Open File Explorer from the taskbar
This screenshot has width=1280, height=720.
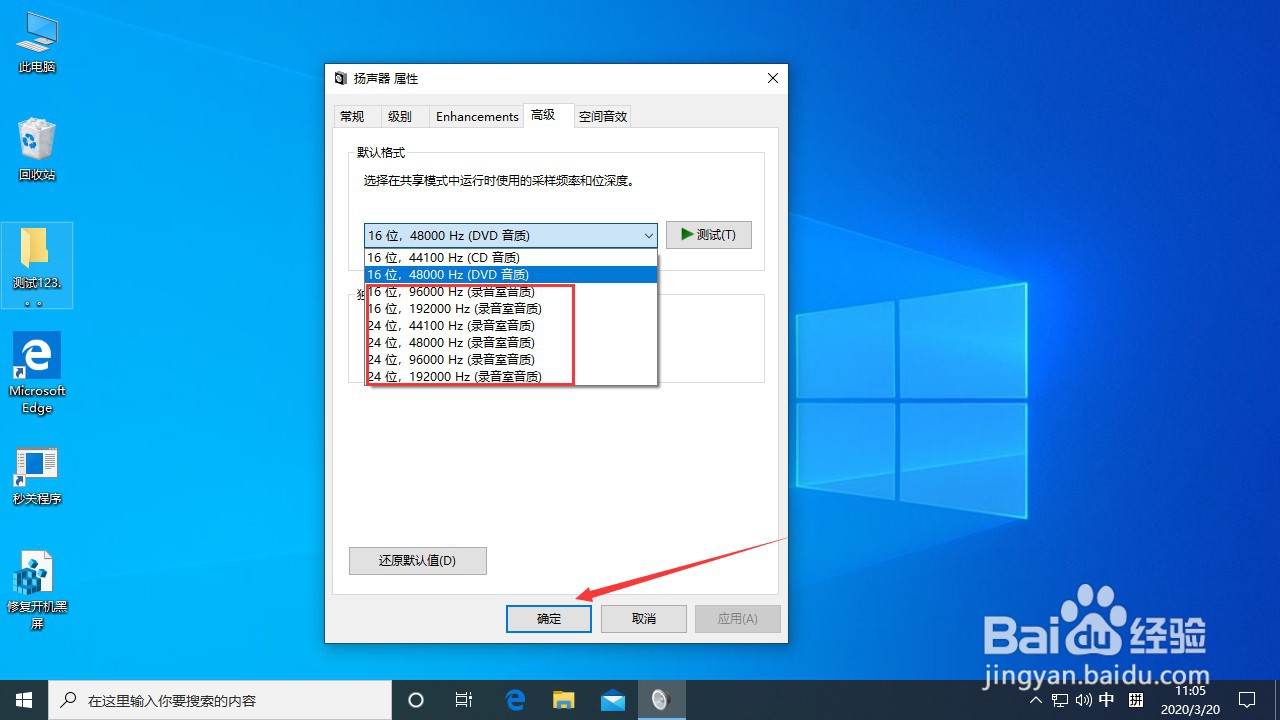(563, 700)
